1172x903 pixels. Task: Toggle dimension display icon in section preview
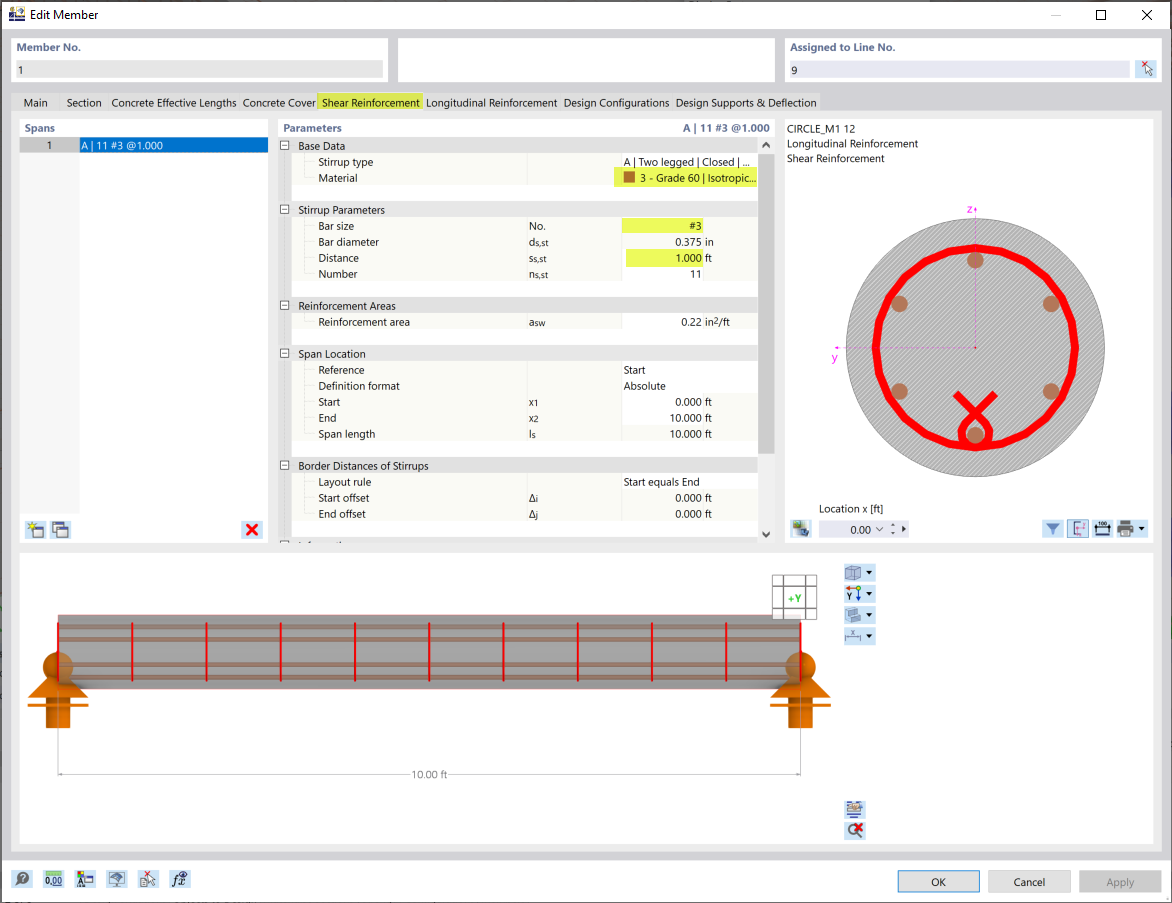(x=1078, y=528)
